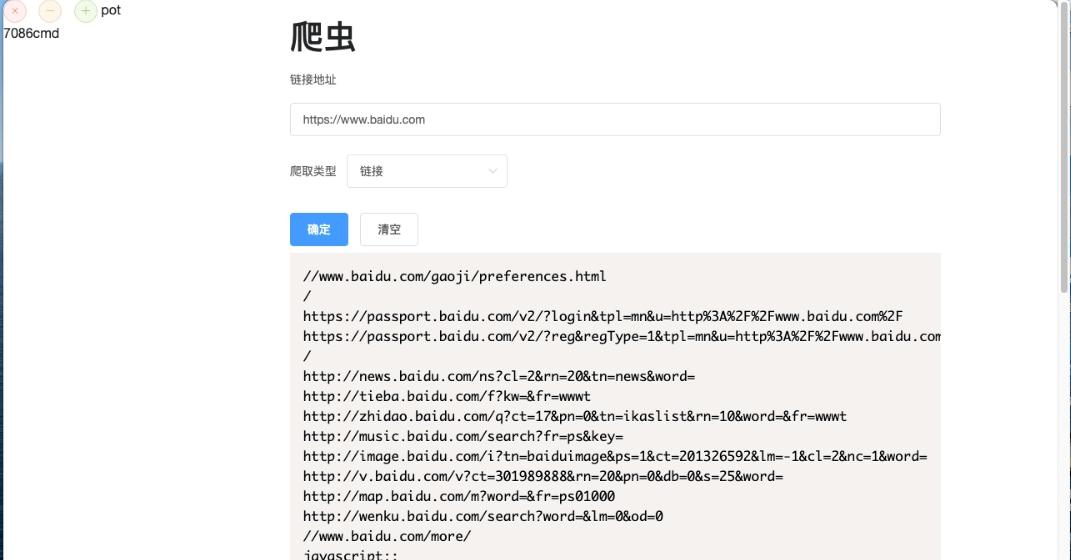Click the green maximize window button
This screenshot has width=1071, height=560.
click(x=85, y=11)
